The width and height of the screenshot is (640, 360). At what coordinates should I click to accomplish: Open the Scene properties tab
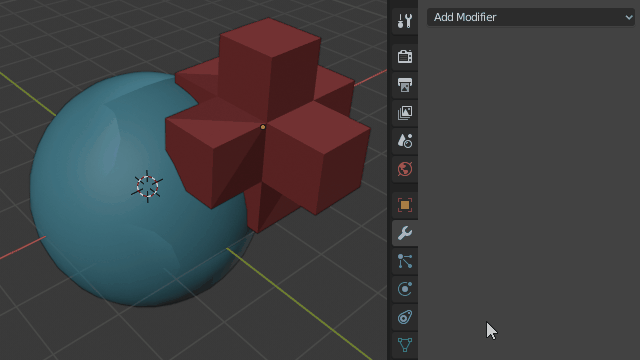pos(404,141)
